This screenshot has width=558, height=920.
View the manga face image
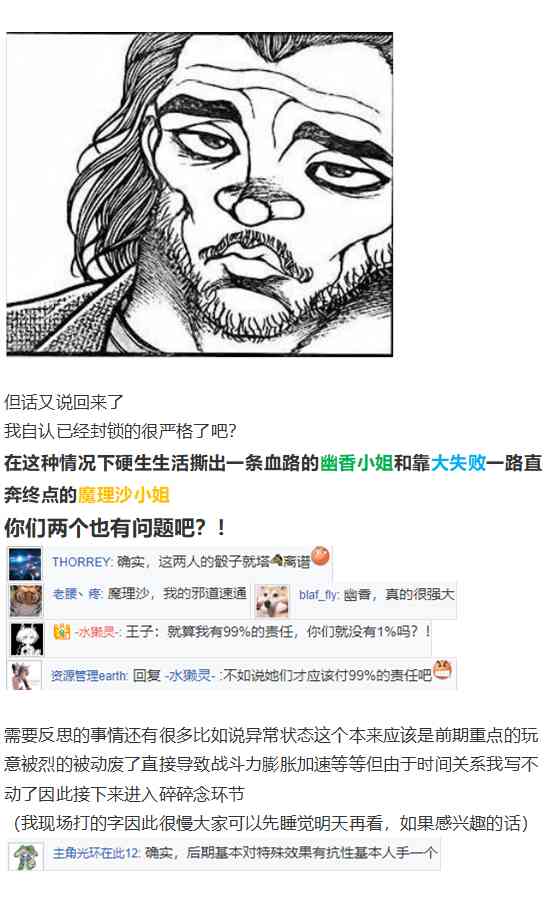[x=199, y=194]
